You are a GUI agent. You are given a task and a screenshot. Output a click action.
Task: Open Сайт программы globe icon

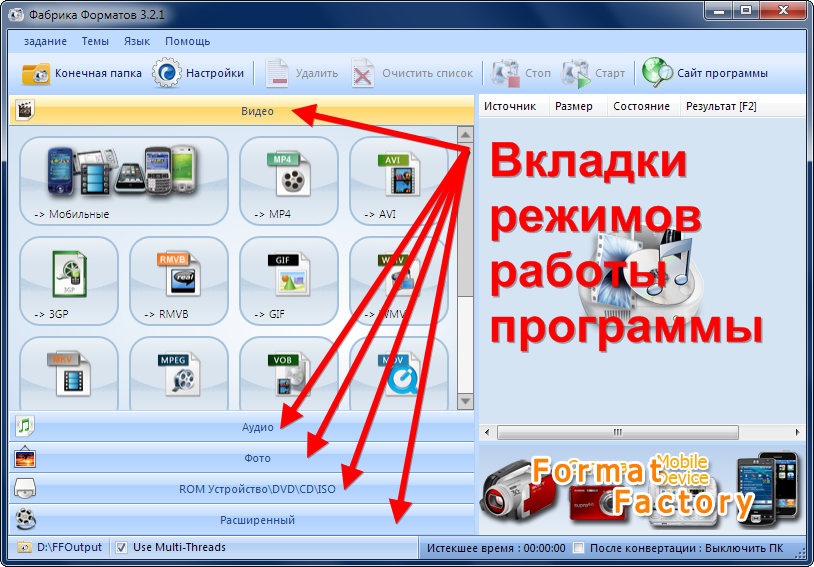[x=657, y=72]
